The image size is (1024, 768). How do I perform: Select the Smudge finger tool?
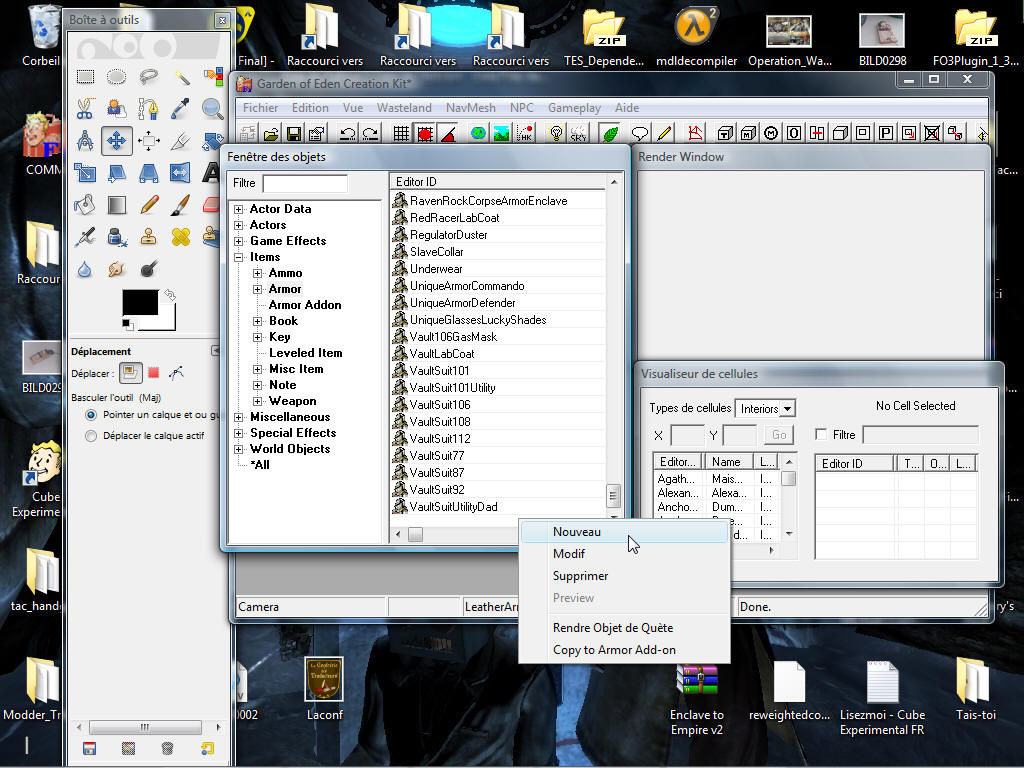pos(117,268)
